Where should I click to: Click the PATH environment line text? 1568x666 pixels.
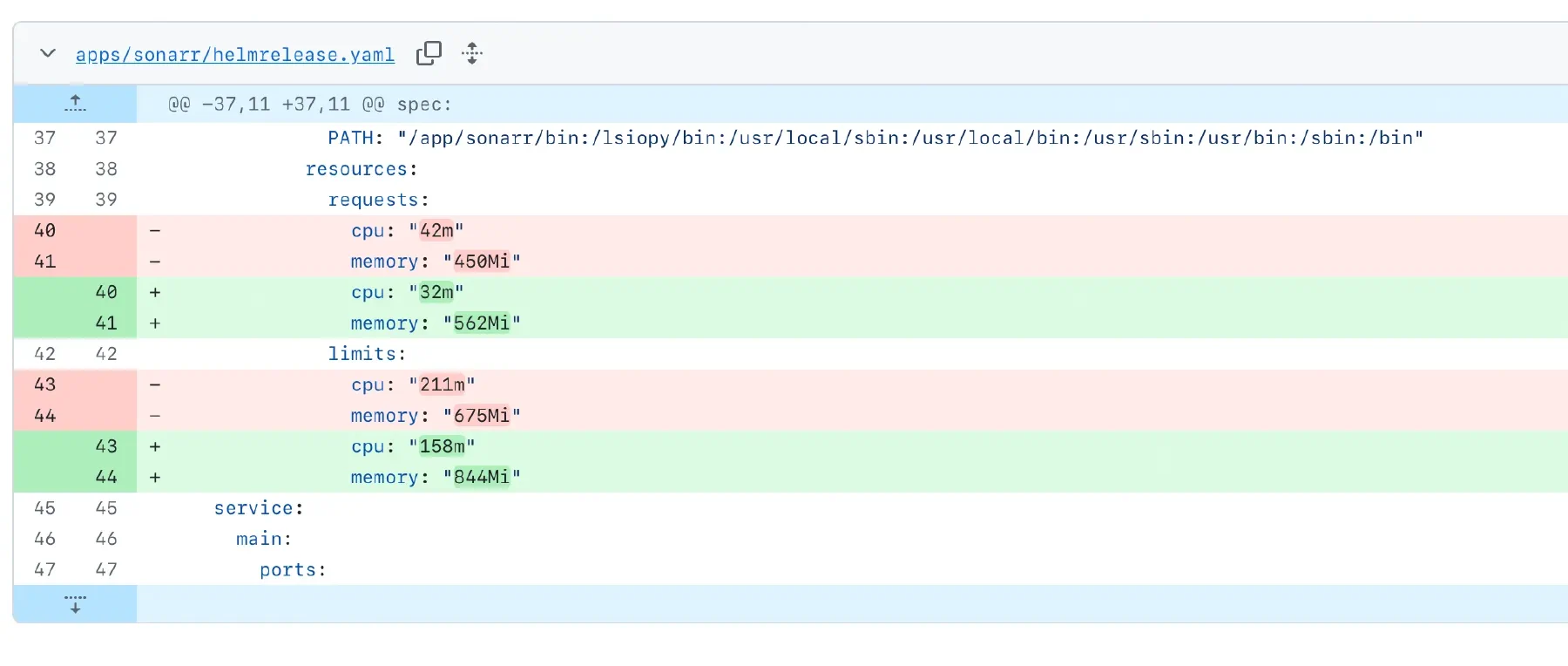click(x=875, y=138)
